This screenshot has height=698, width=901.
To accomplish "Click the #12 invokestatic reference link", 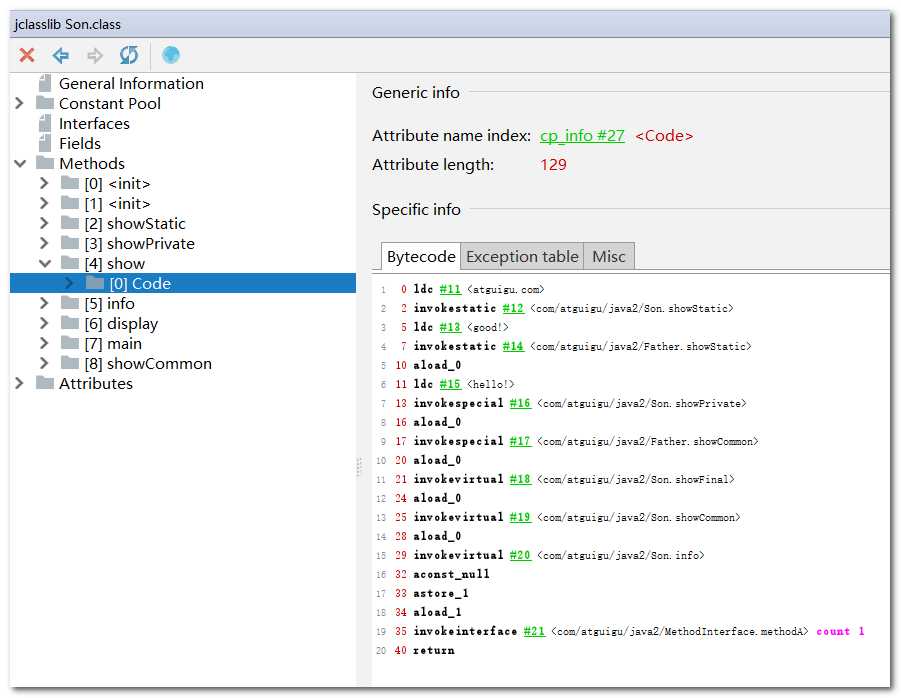I will (x=512, y=309).
